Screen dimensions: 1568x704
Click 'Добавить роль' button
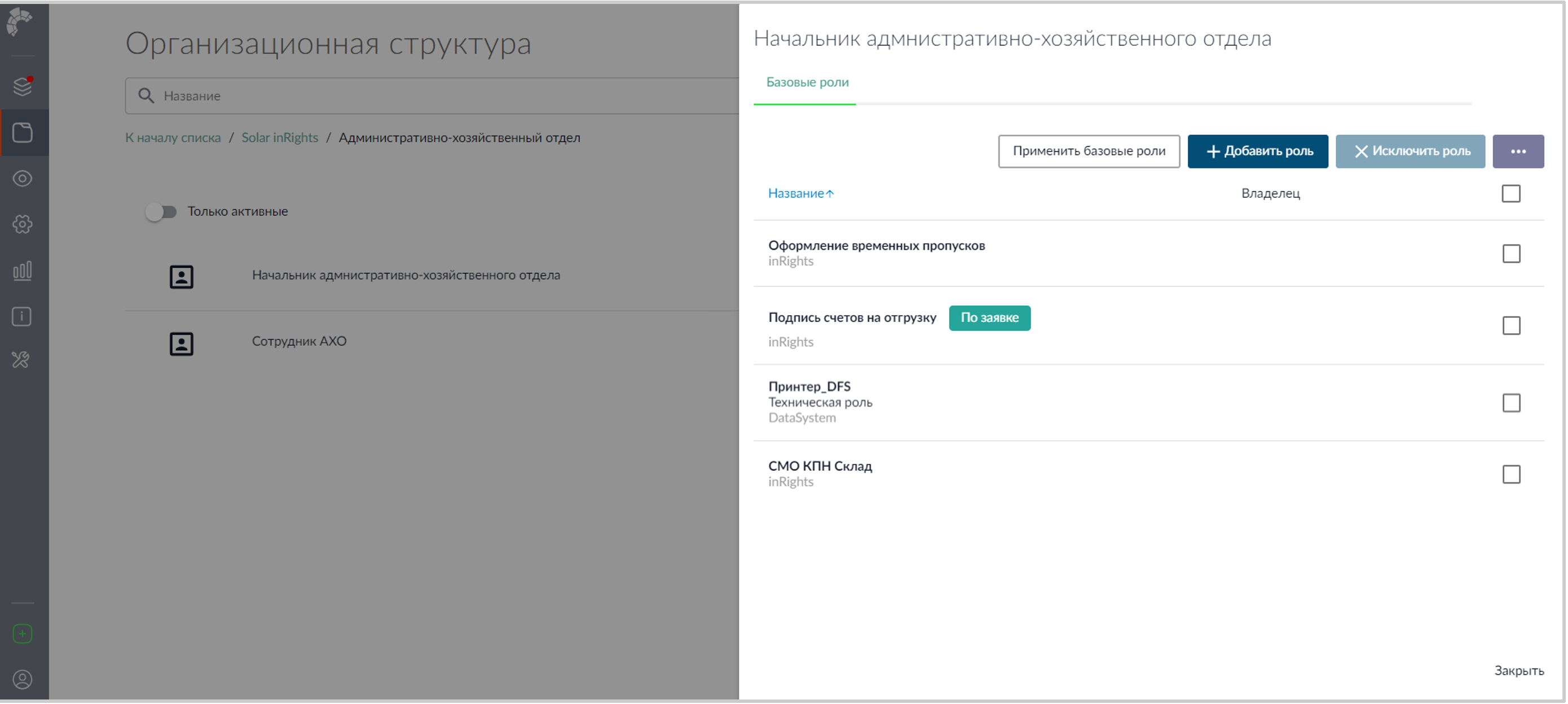[1257, 152]
